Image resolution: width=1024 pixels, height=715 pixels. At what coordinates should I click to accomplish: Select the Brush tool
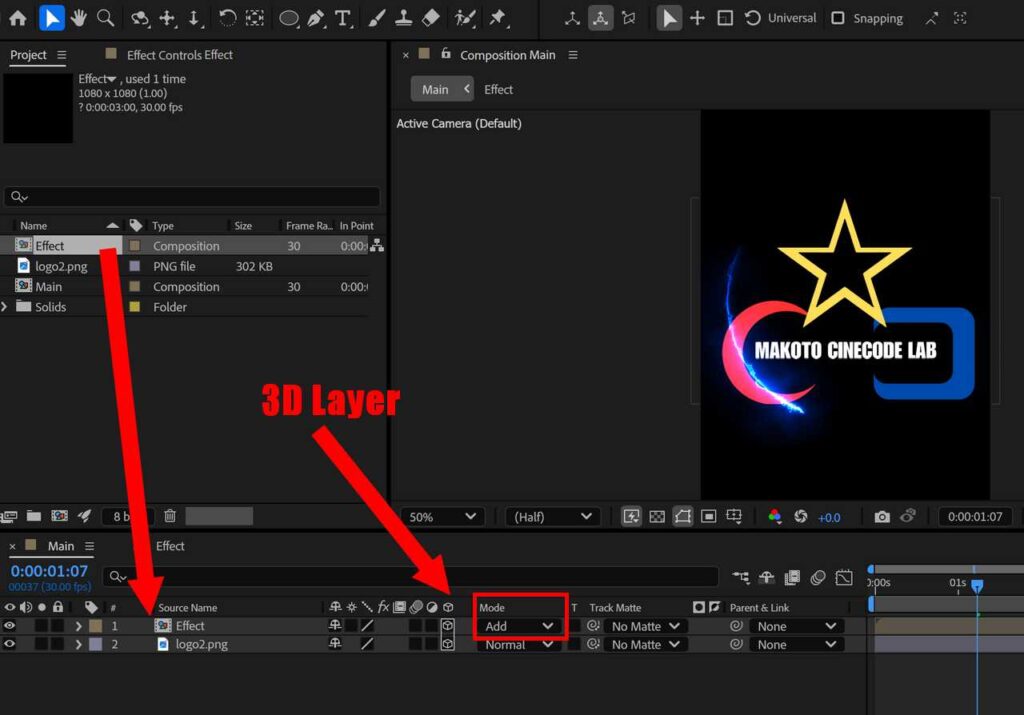[377, 18]
